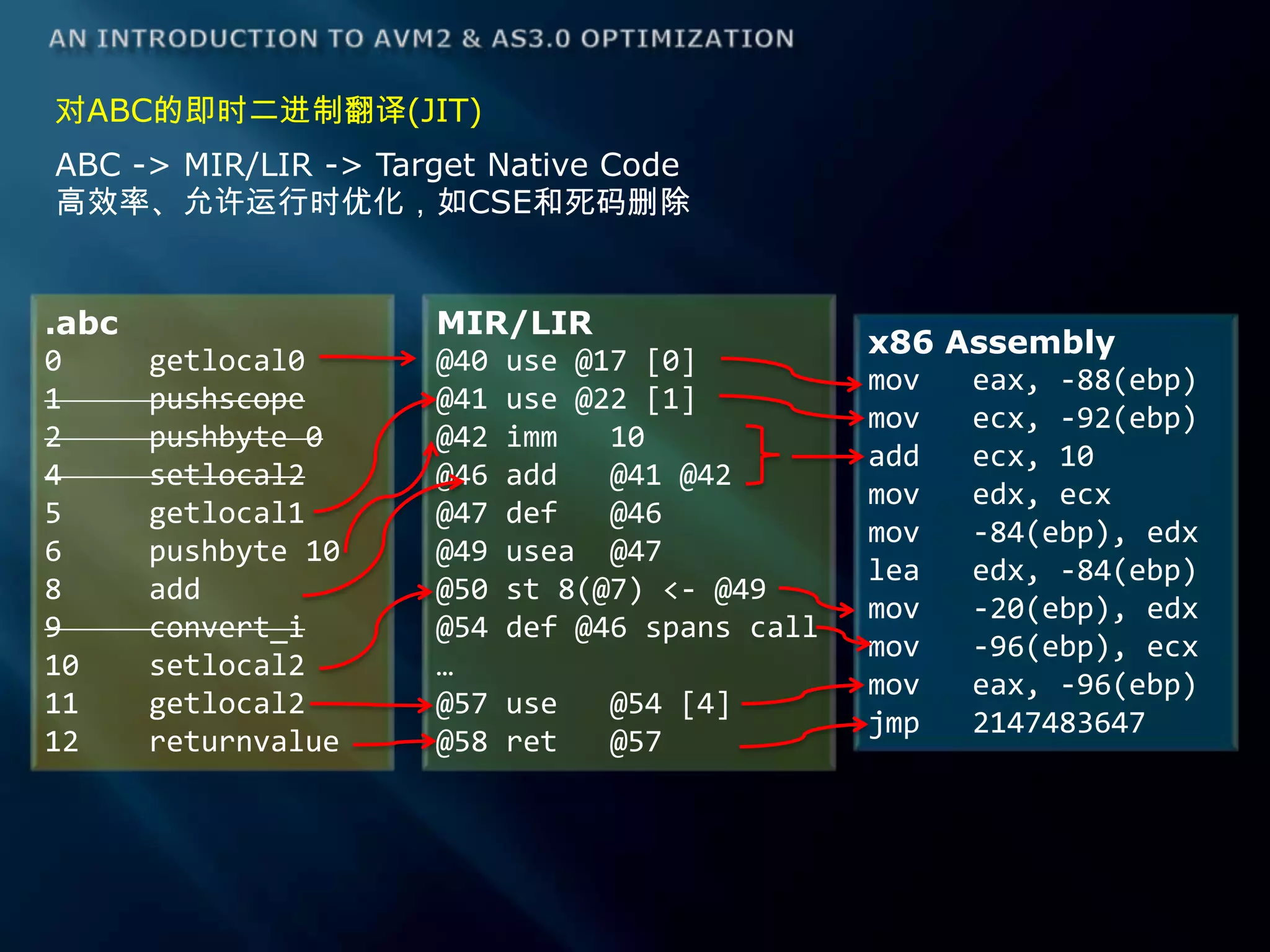Image resolution: width=1270 pixels, height=952 pixels.
Task: Click the '.abc' panel title
Action: point(81,324)
